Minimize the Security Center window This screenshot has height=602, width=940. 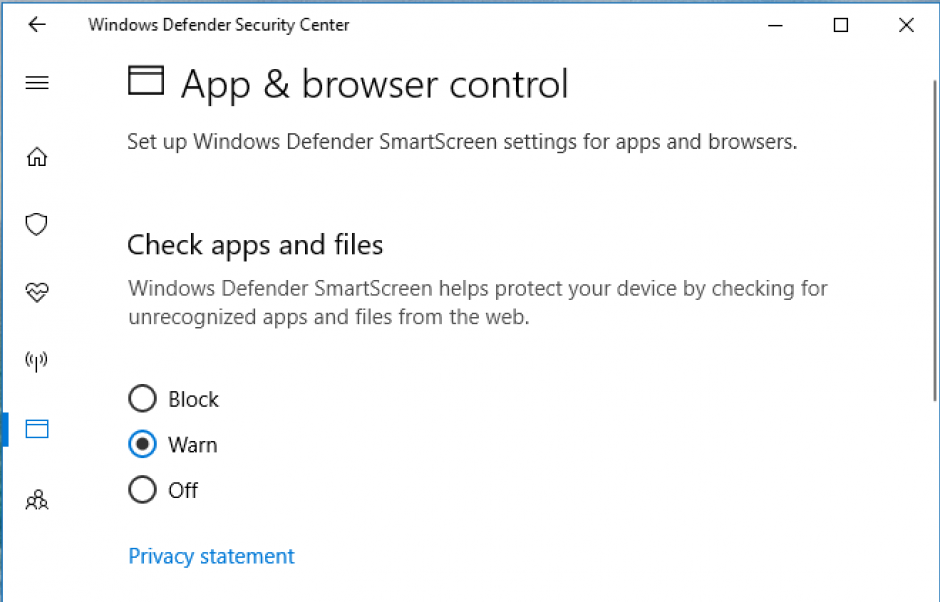pyautogui.click(x=775, y=25)
